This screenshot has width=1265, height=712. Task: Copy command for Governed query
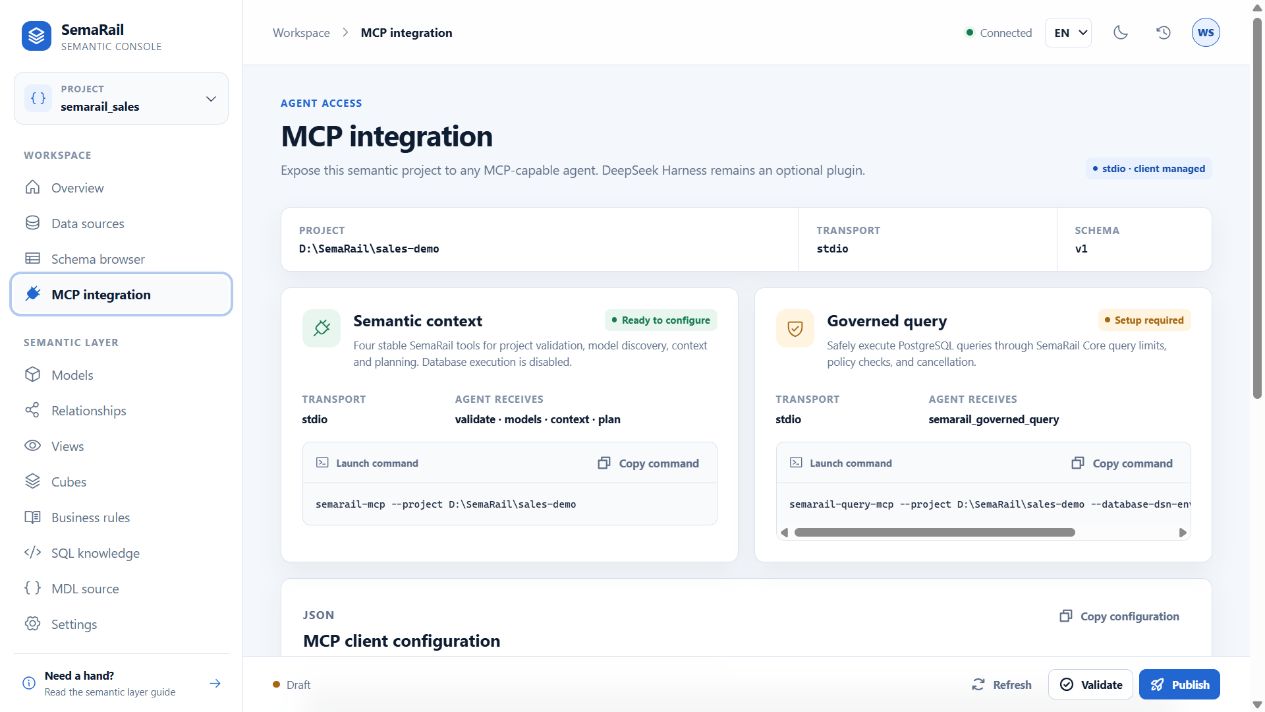point(1122,463)
